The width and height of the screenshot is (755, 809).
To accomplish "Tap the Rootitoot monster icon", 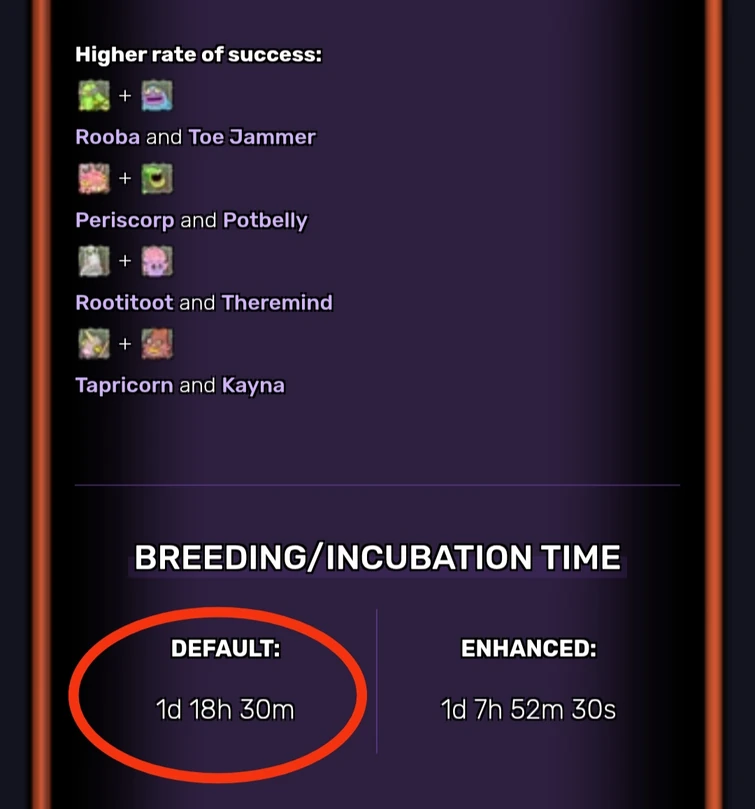I will click(x=92, y=261).
